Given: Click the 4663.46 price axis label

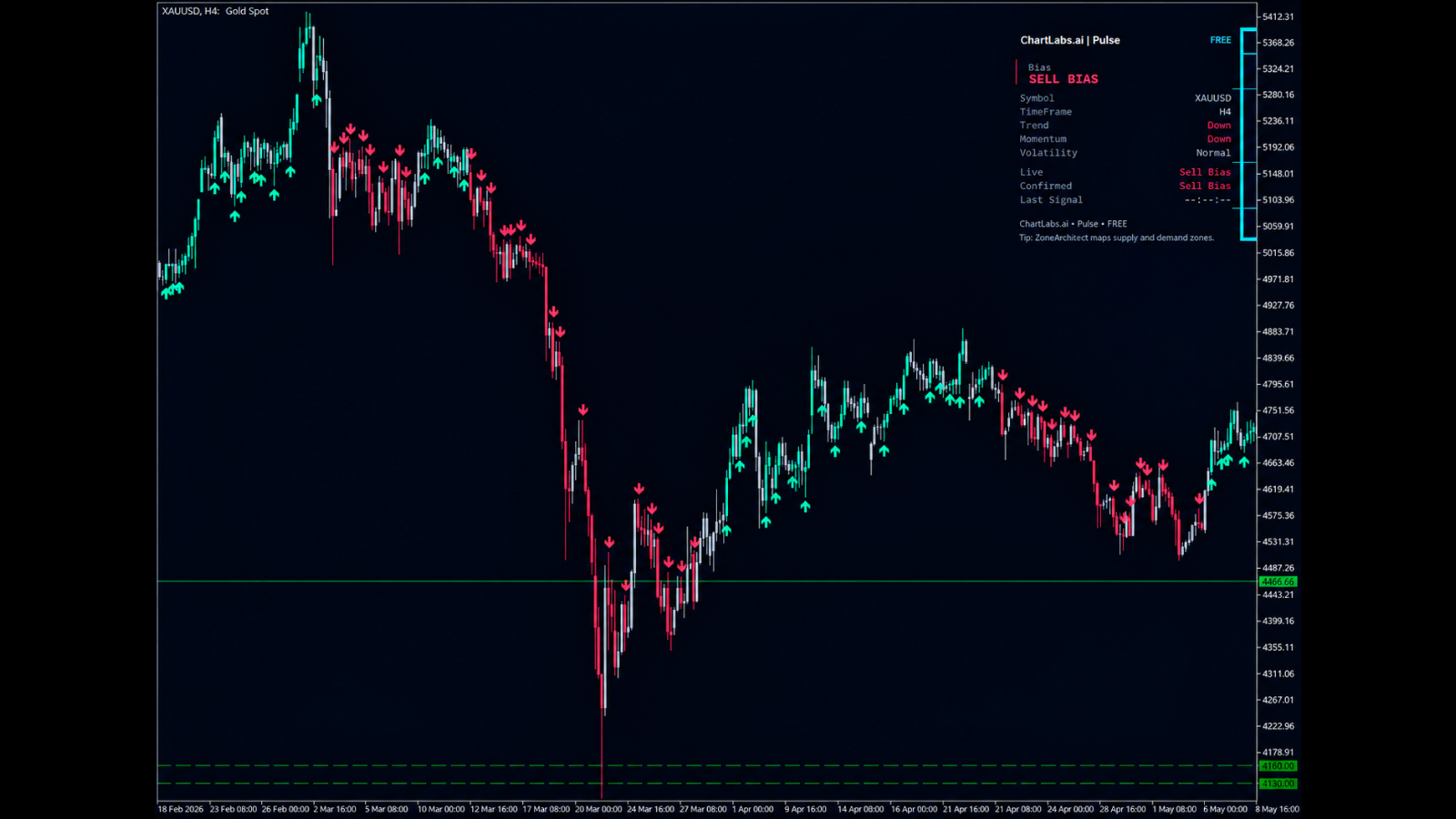Looking at the screenshot, I should tap(1278, 463).
